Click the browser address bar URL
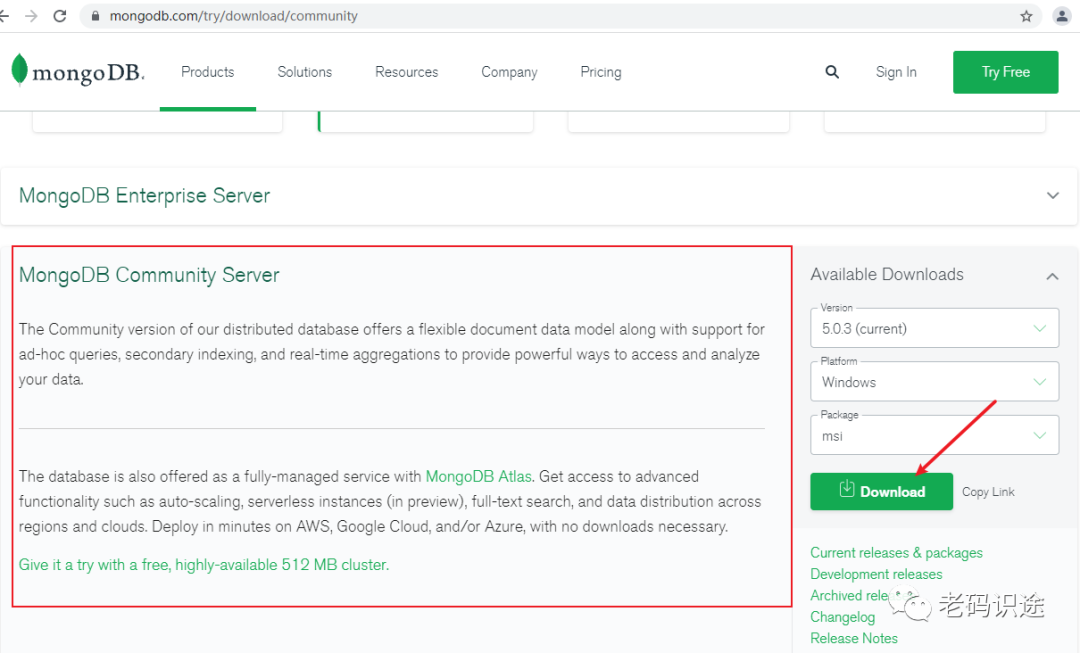The image size is (1080, 653). [233, 16]
